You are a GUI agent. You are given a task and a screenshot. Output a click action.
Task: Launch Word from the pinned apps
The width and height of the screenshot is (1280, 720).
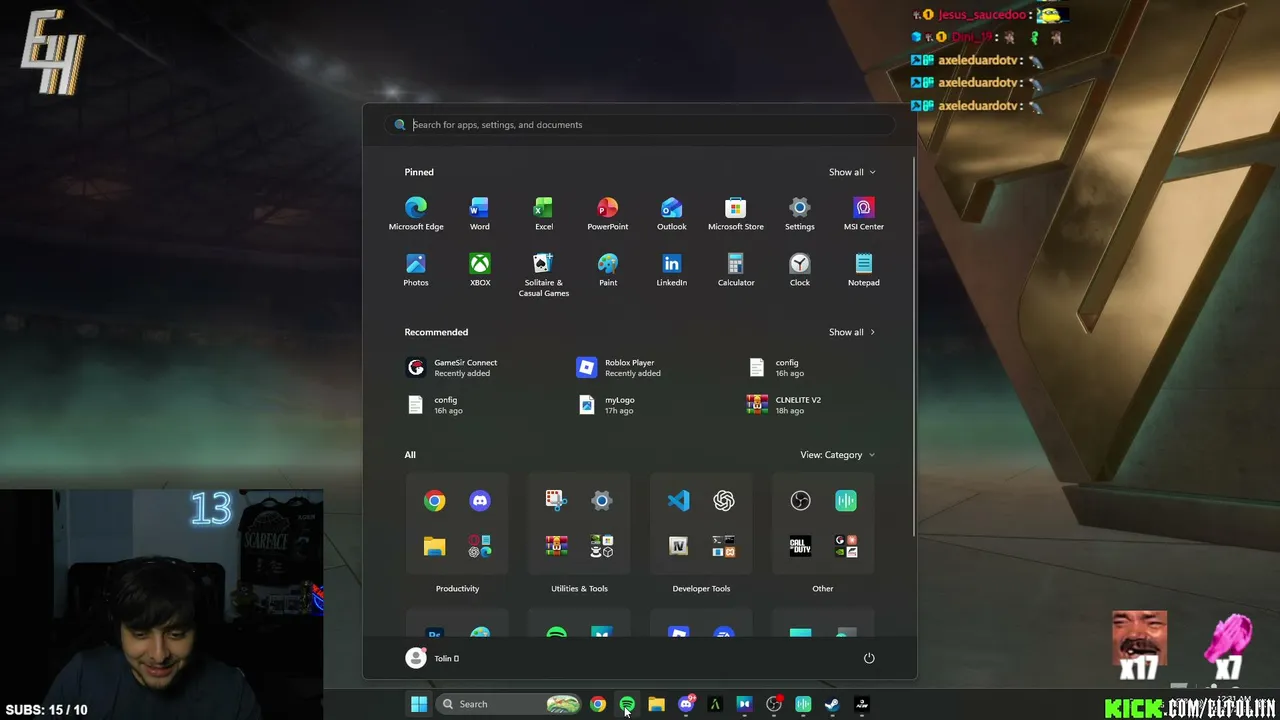(480, 214)
